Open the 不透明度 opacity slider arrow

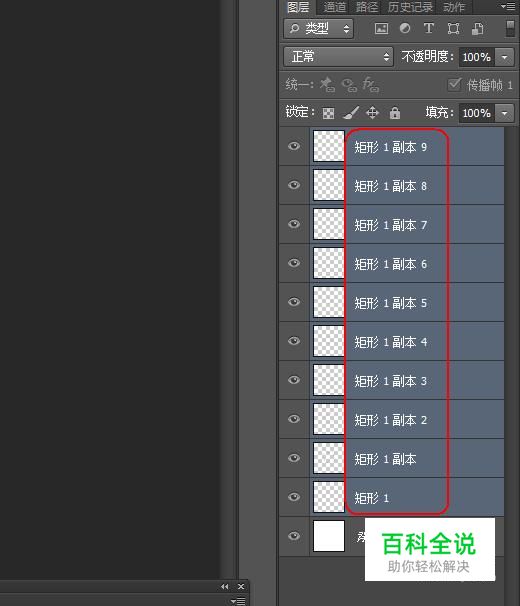coord(505,57)
